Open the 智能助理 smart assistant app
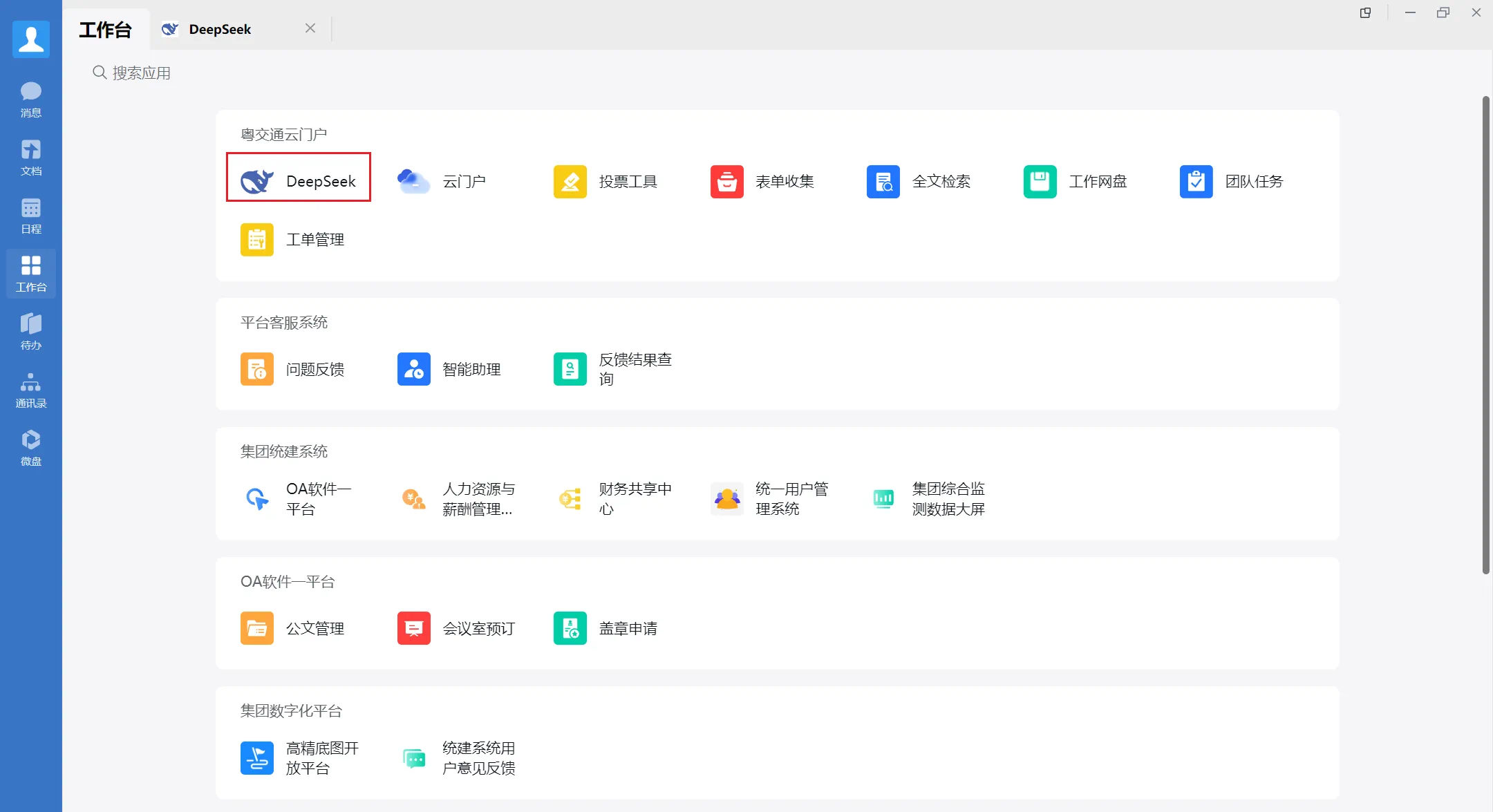The image size is (1493, 812). pyautogui.click(x=449, y=369)
